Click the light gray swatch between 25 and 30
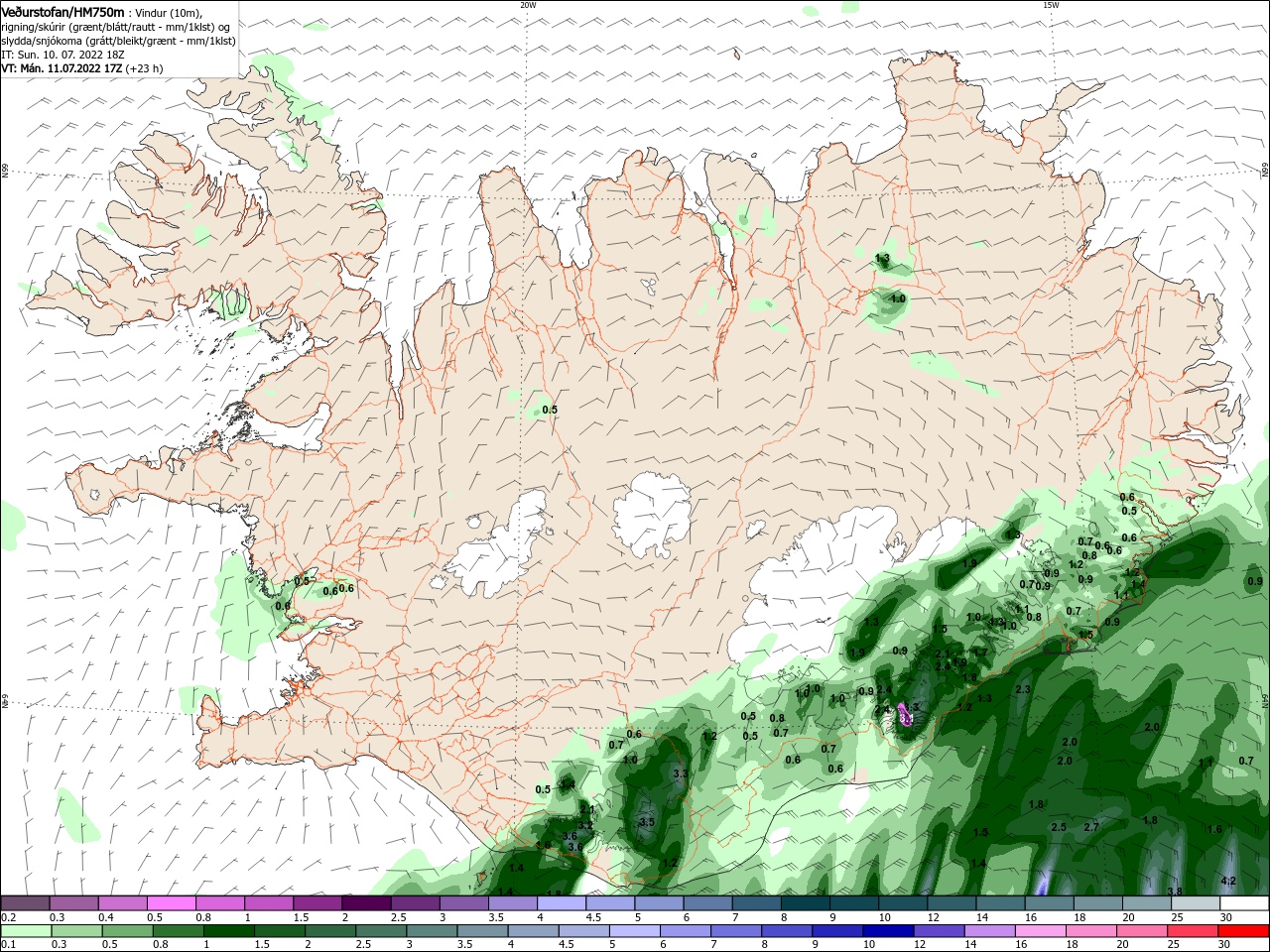This screenshot has width=1270, height=952. coord(1196,903)
